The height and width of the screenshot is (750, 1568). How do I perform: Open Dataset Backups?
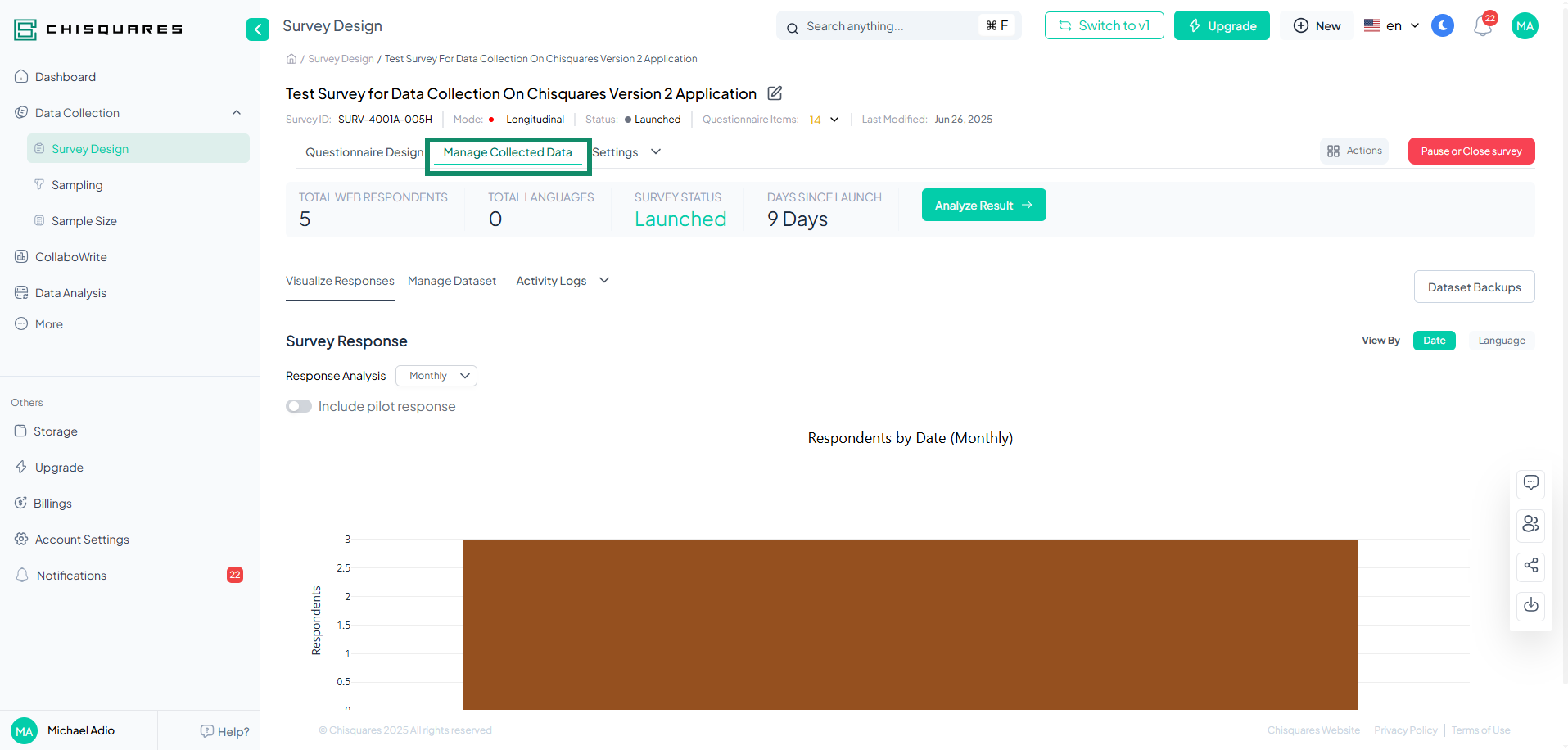(1474, 287)
